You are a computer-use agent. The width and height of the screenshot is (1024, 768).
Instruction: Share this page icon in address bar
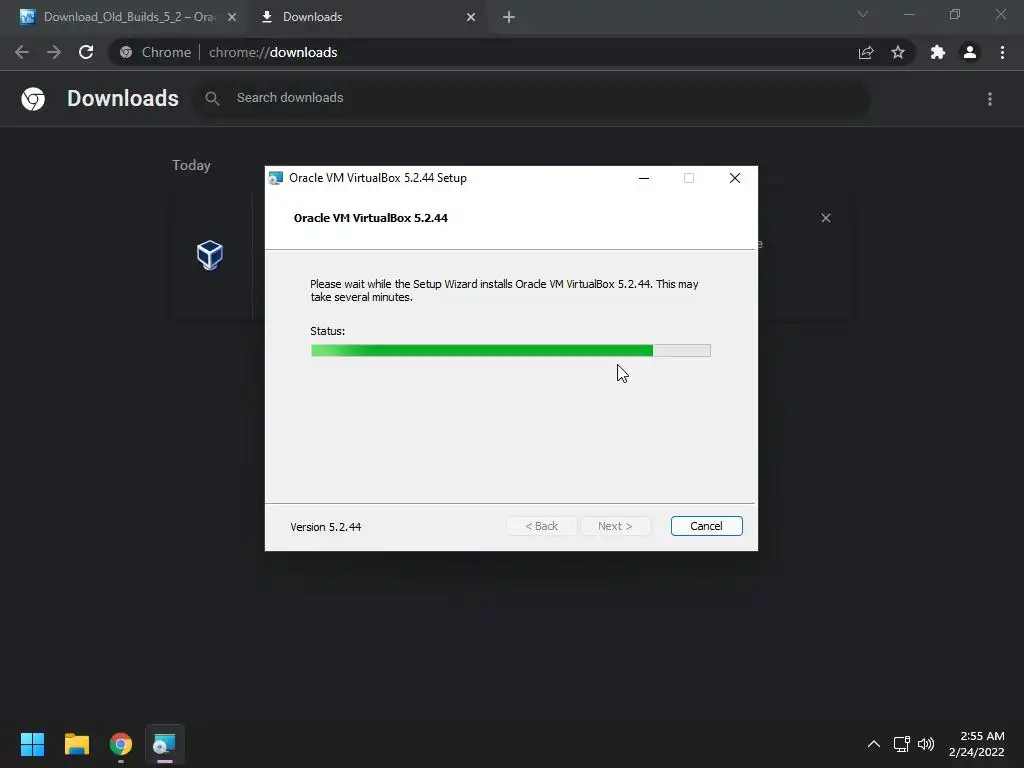point(866,52)
